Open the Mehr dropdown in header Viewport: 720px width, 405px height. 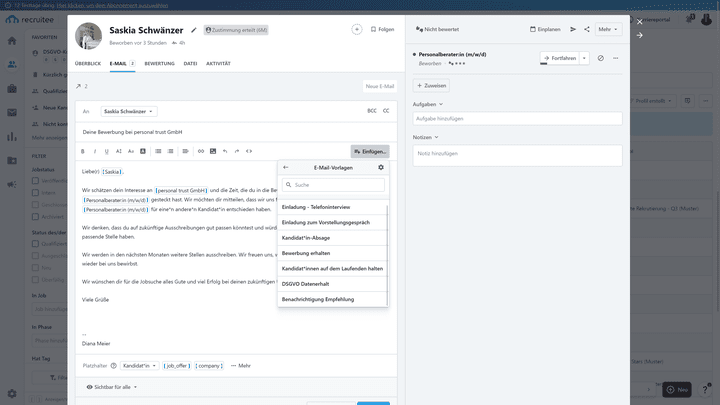(x=608, y=29)
